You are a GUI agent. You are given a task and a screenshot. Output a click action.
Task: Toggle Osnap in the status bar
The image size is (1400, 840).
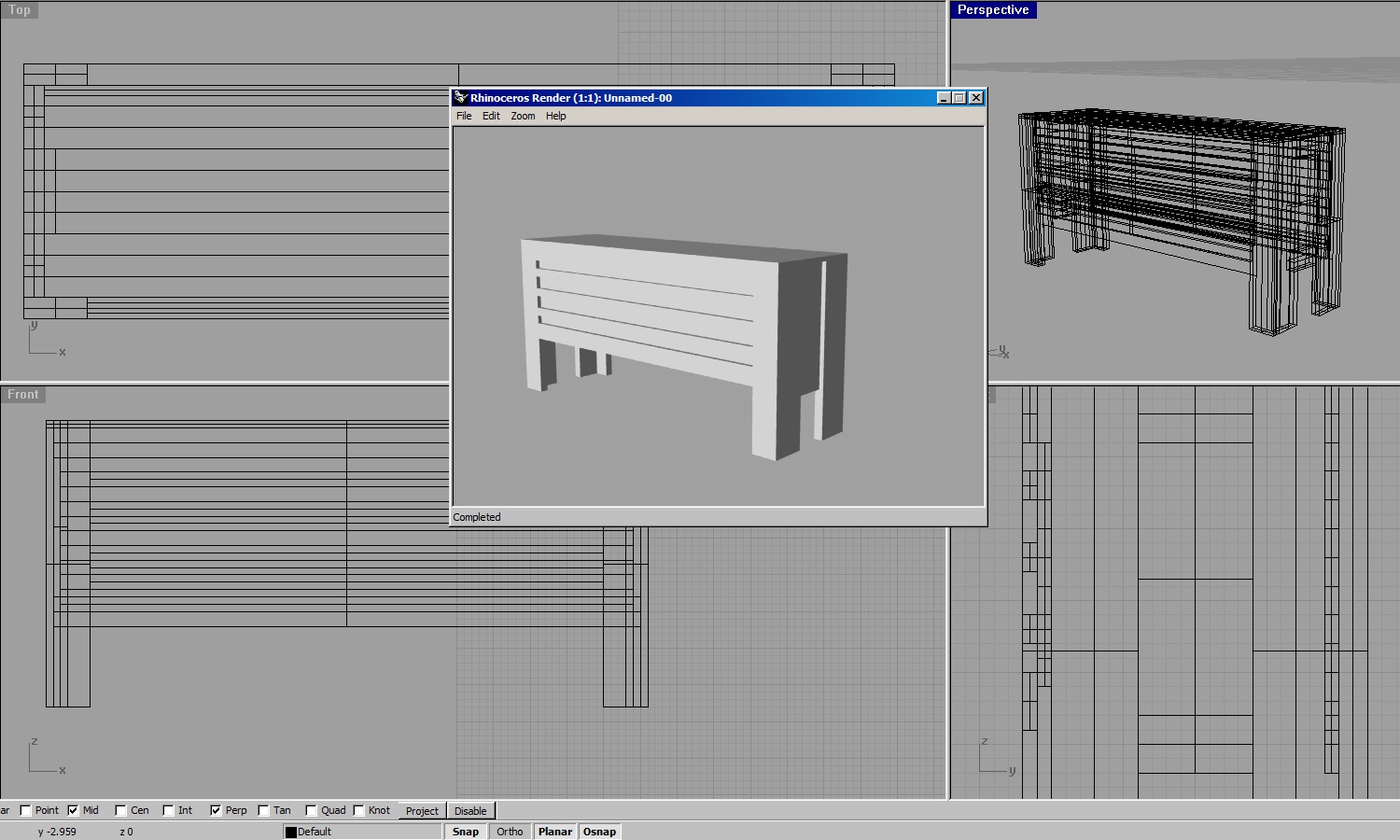(x=599, y=832)
